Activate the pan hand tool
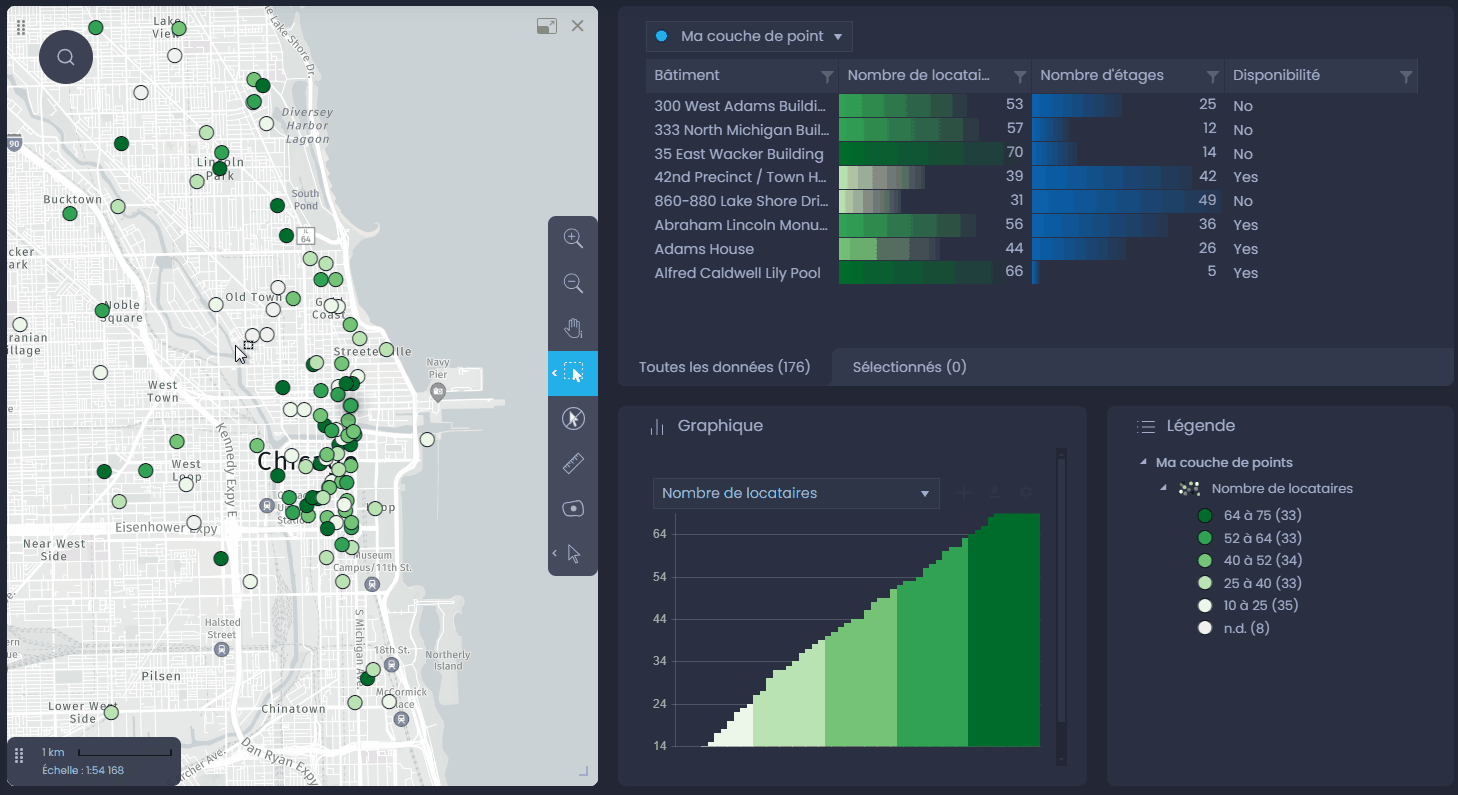Viewport: 1458px width, 795px height. 573,328
